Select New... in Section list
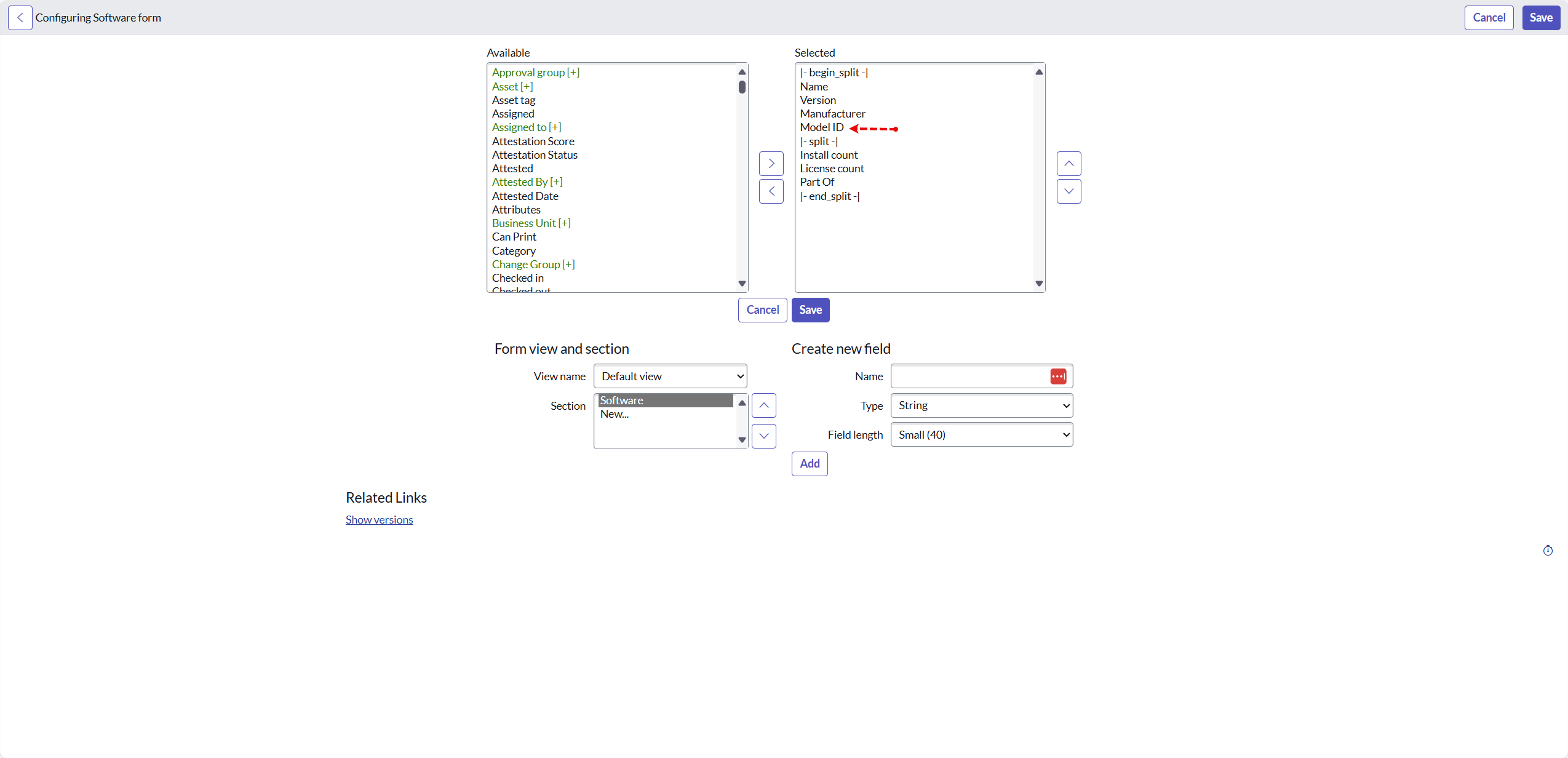Image resolution: width=1568 pixels, height=758 pixels. [615, 414]
